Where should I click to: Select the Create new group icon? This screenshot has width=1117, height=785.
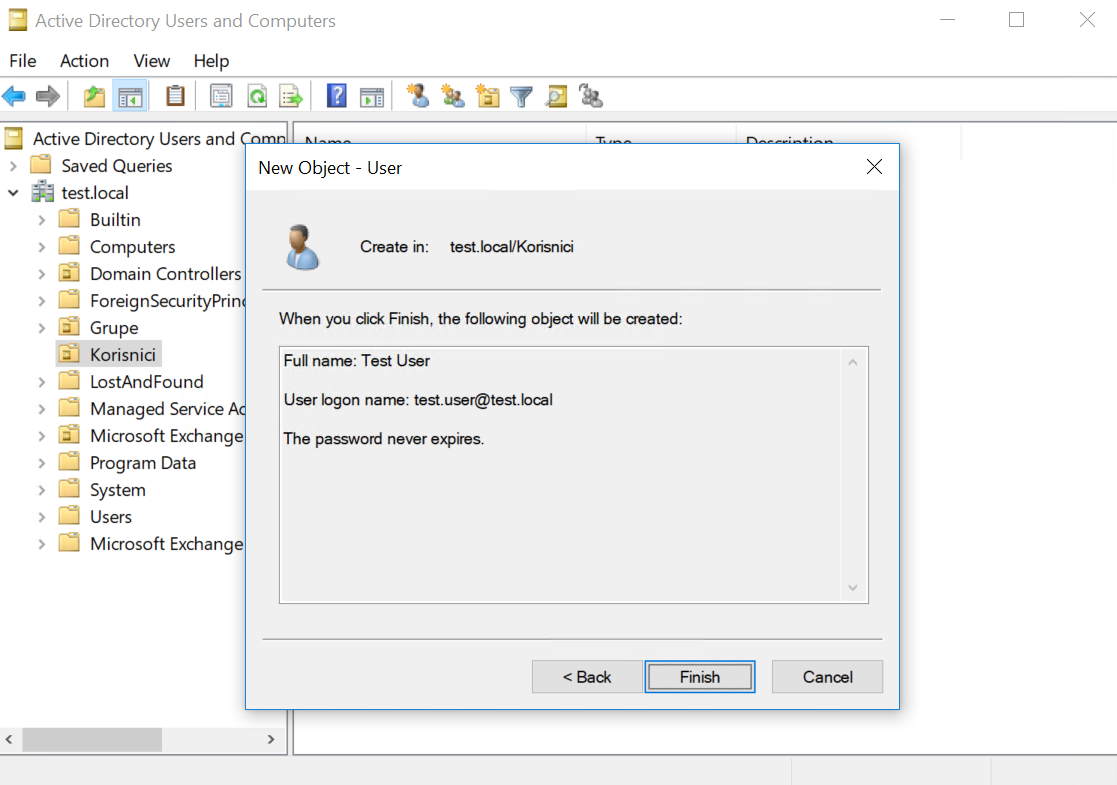452,95
